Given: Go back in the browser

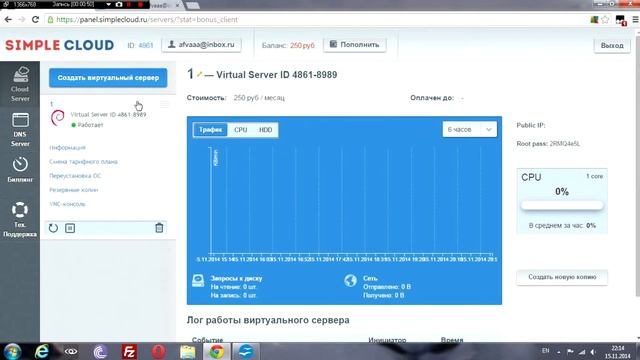Looking at the screenshot, I should coord(8,19).
